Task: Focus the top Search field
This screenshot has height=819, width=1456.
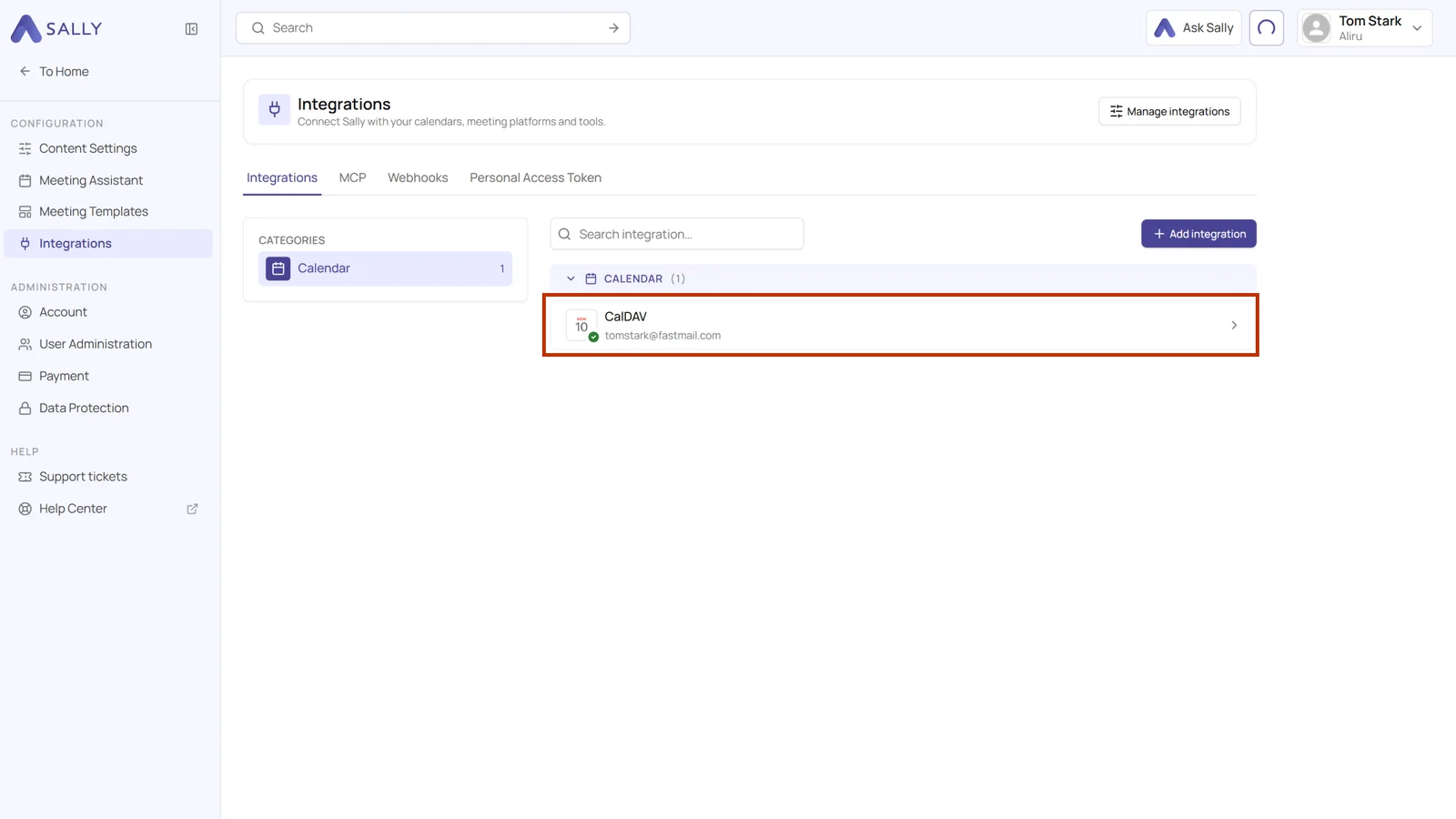Action: [433, 28]
